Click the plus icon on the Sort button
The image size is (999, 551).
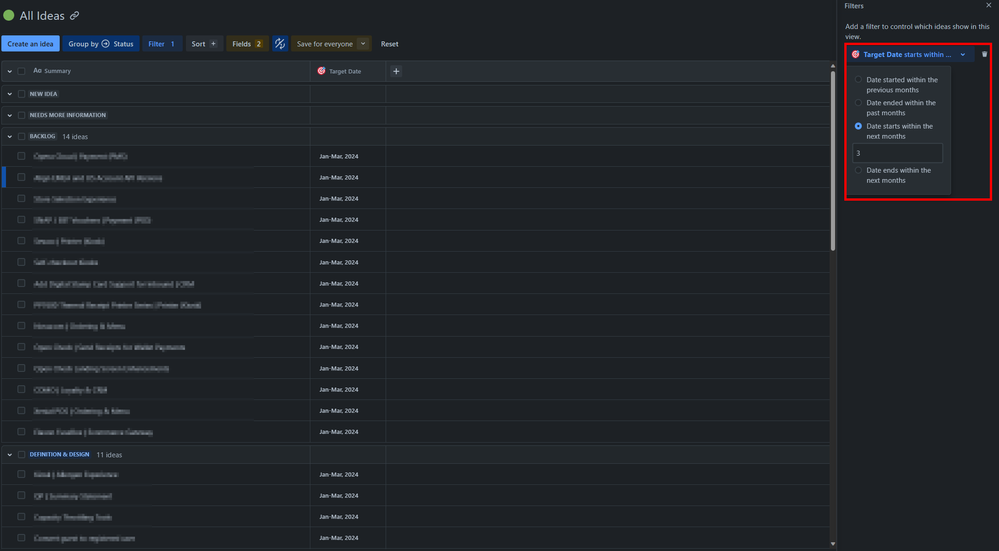point(213,44)
